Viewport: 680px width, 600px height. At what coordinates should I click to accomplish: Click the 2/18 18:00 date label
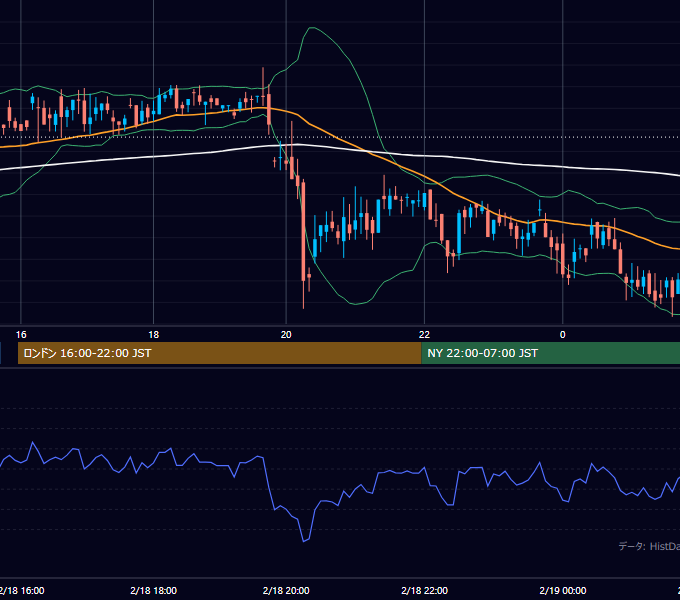(x=154, y=590)
